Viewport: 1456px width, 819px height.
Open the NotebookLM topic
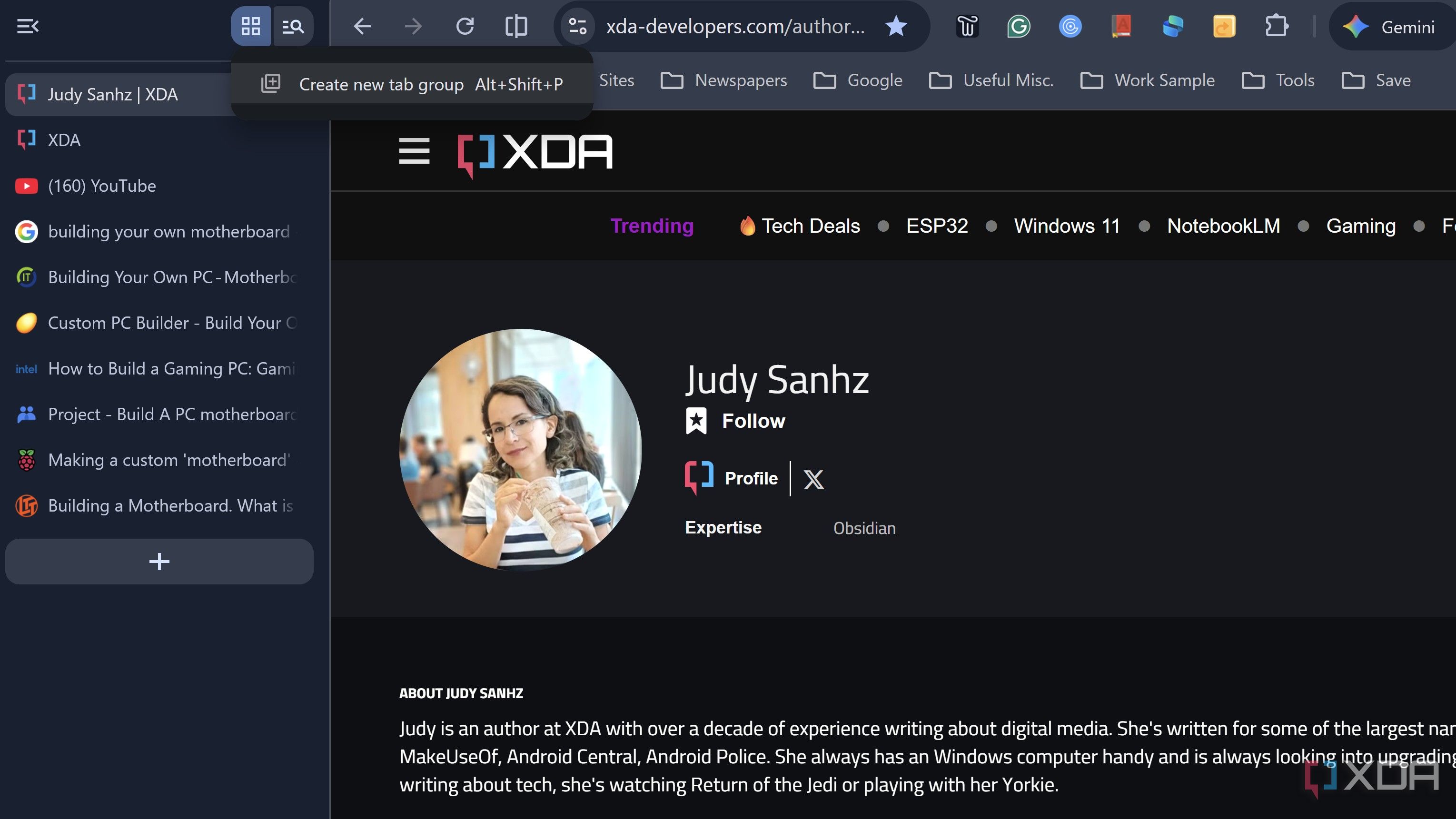[1224, 226]
